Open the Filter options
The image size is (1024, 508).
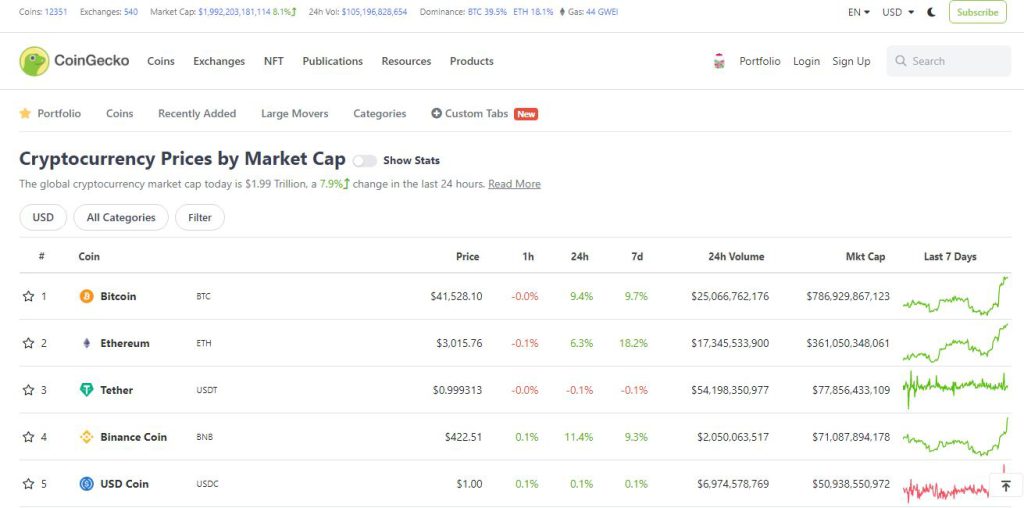click(x=200, y=217)
